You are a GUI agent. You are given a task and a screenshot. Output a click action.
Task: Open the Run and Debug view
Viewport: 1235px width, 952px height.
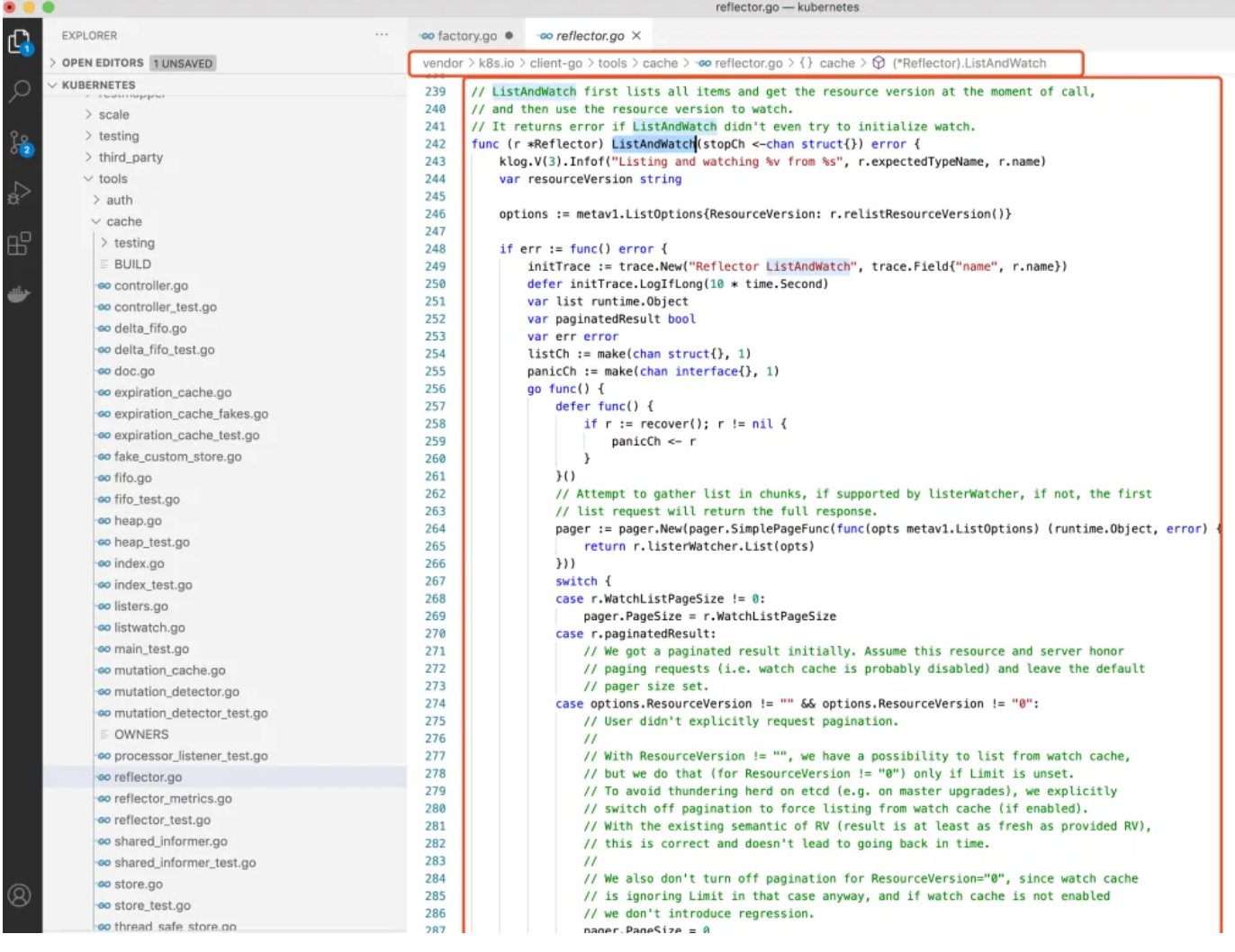tap(19, 193)
